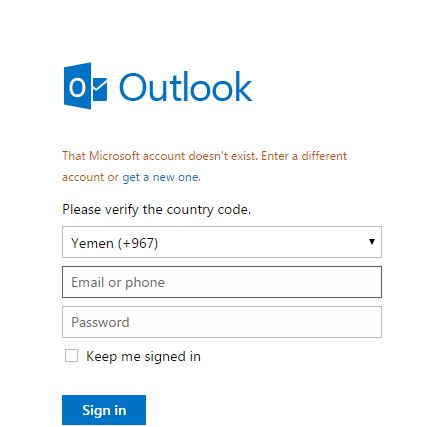The image size is (445, 427).
Task: Open the country code dropdown list
Action: [222, 242]
